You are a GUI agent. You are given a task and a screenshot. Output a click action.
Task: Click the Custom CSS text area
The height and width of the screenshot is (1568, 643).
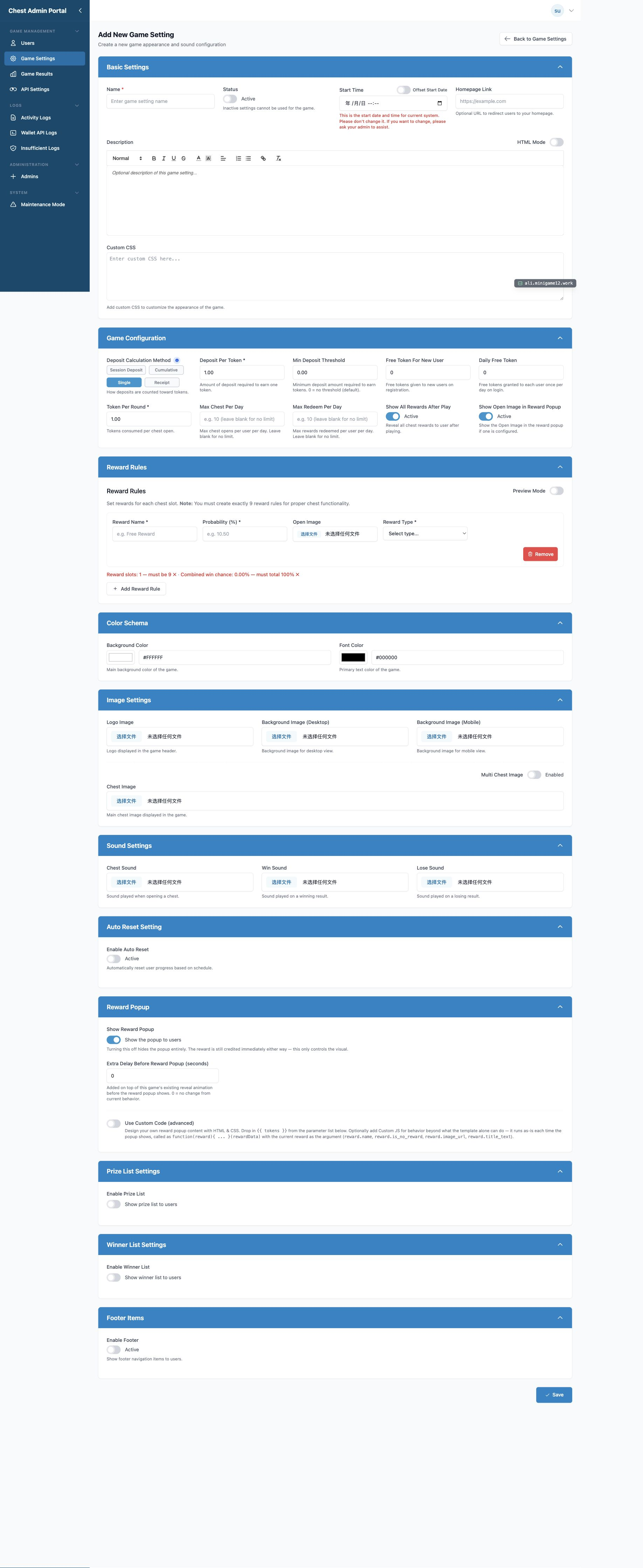335,276
